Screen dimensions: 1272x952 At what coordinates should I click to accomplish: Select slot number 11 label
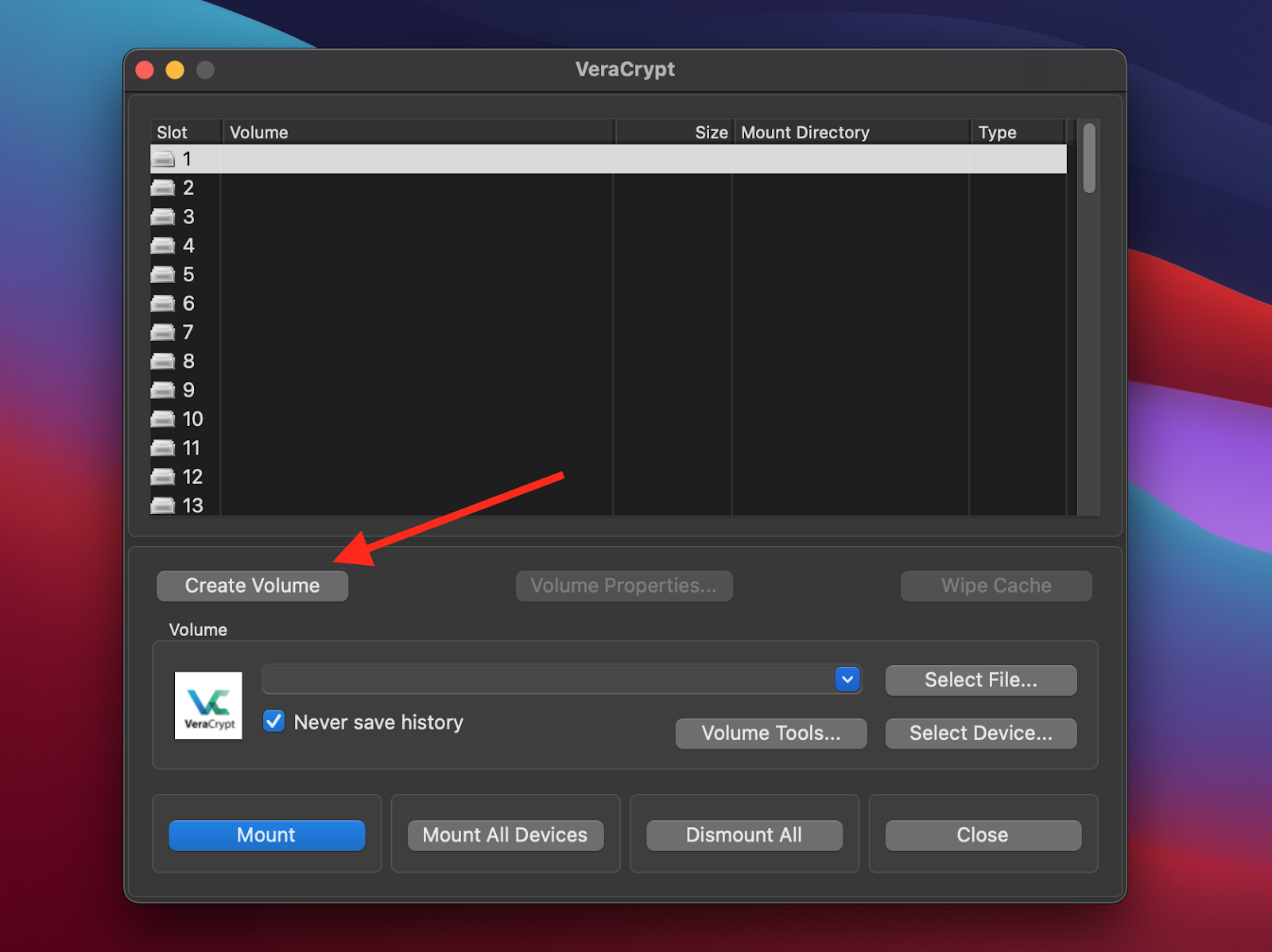pos(192,448)
